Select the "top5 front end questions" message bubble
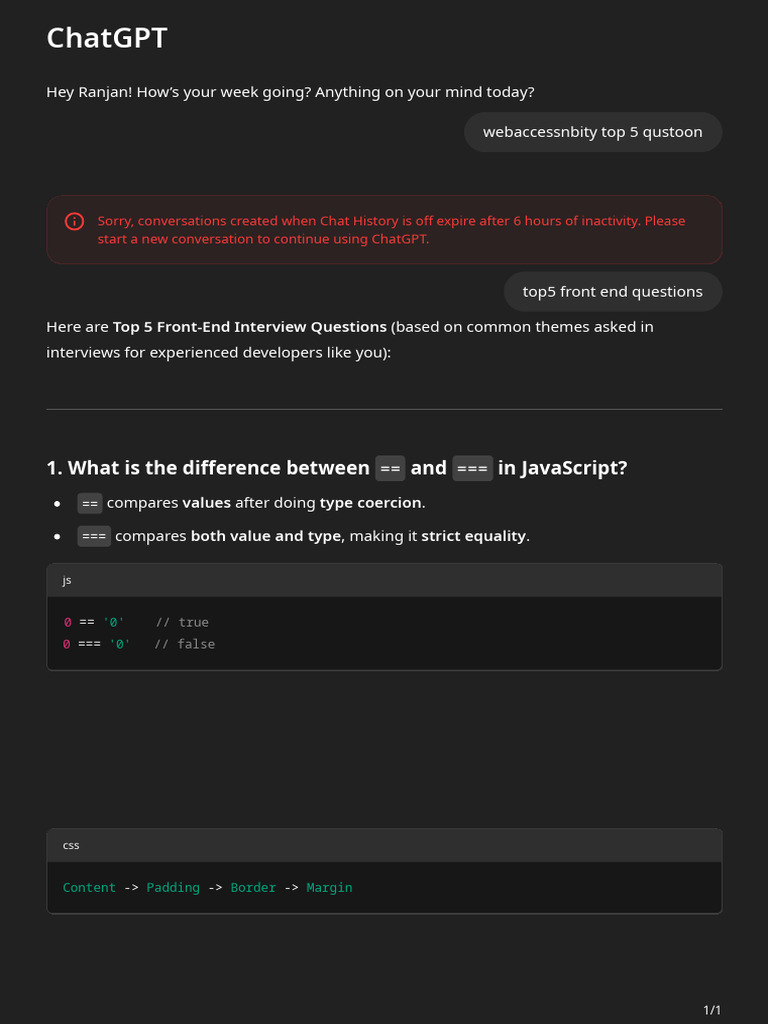 612,292
